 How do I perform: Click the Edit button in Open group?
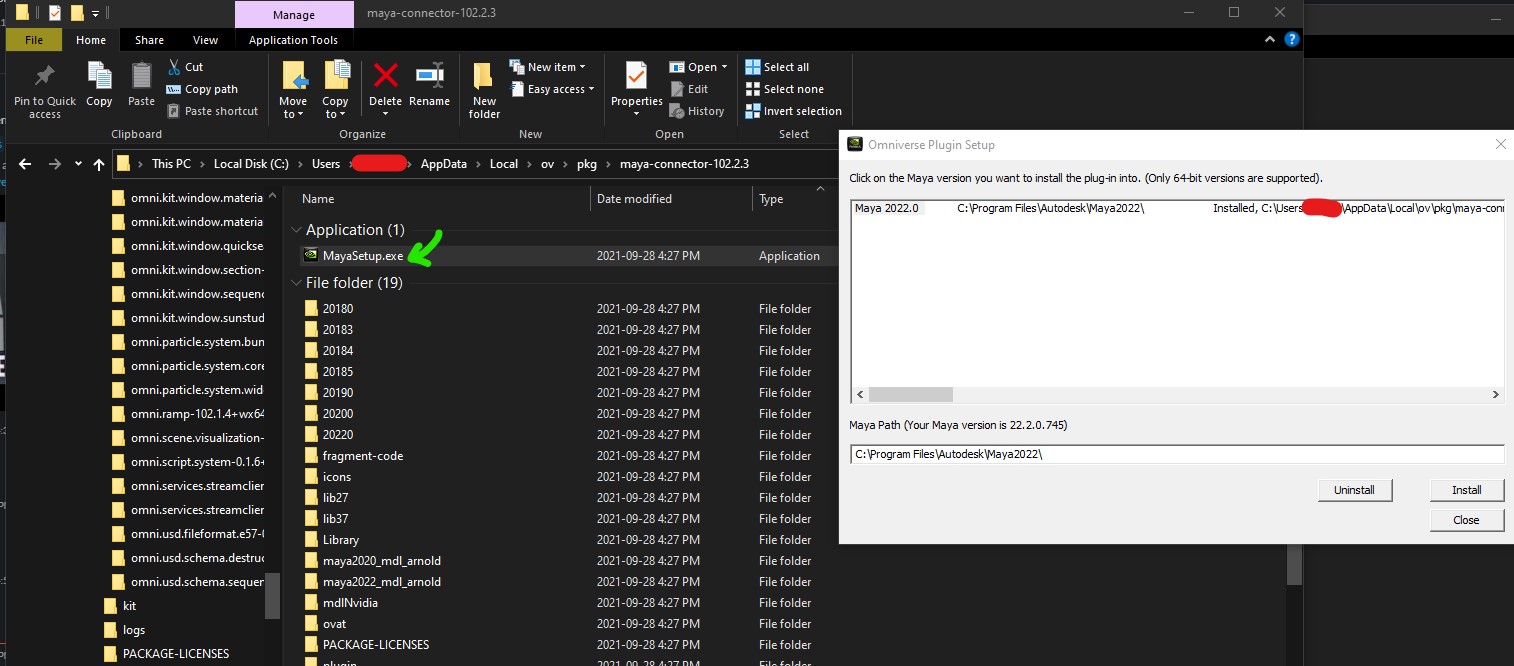(689, 89)
